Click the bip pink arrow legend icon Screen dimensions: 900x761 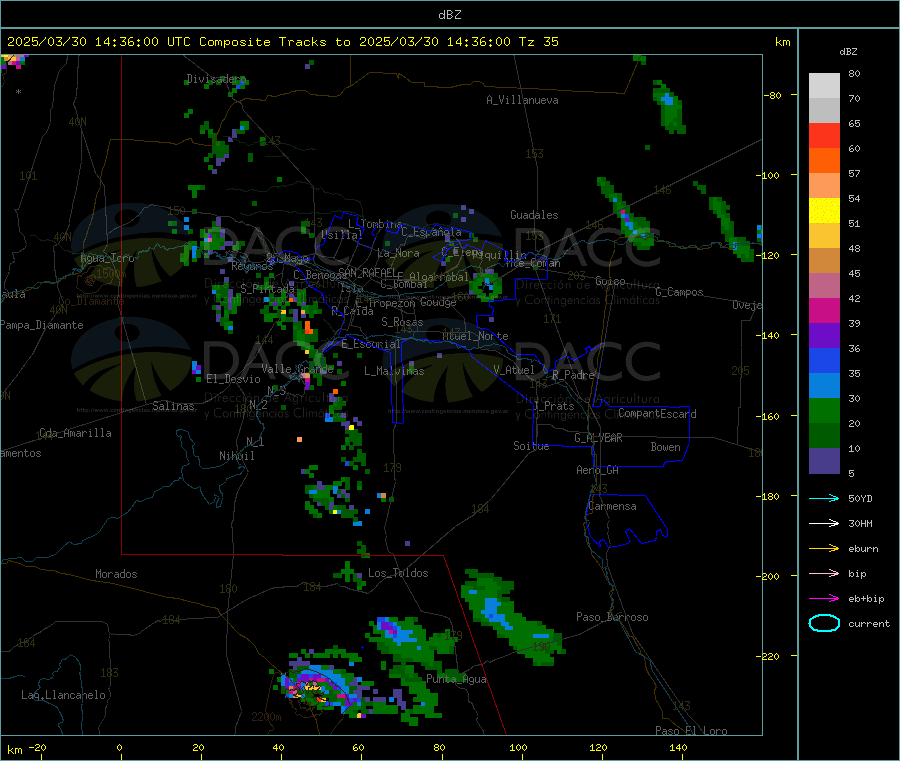coord(824,573)
